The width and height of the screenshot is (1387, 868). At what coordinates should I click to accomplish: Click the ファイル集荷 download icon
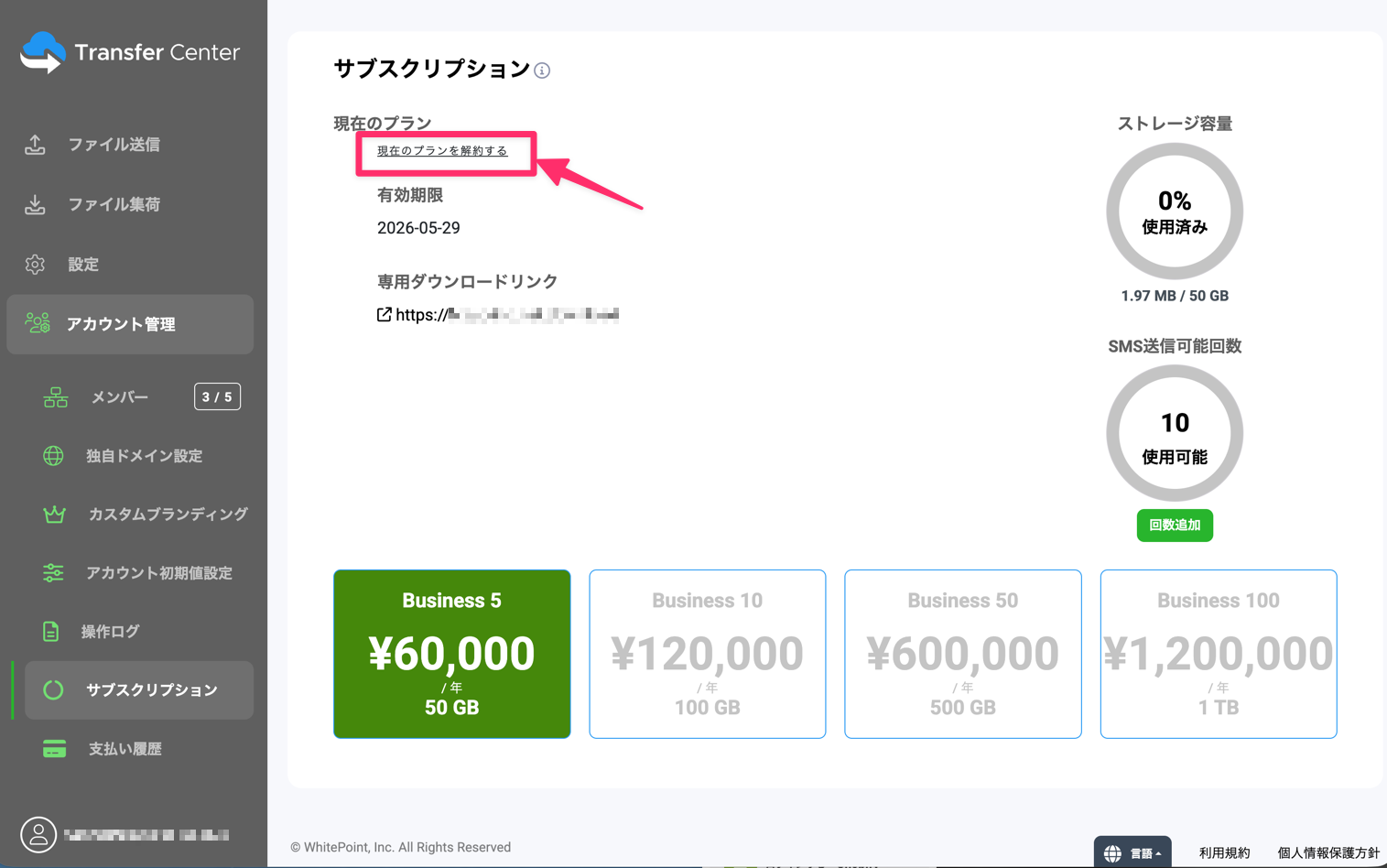34,203
